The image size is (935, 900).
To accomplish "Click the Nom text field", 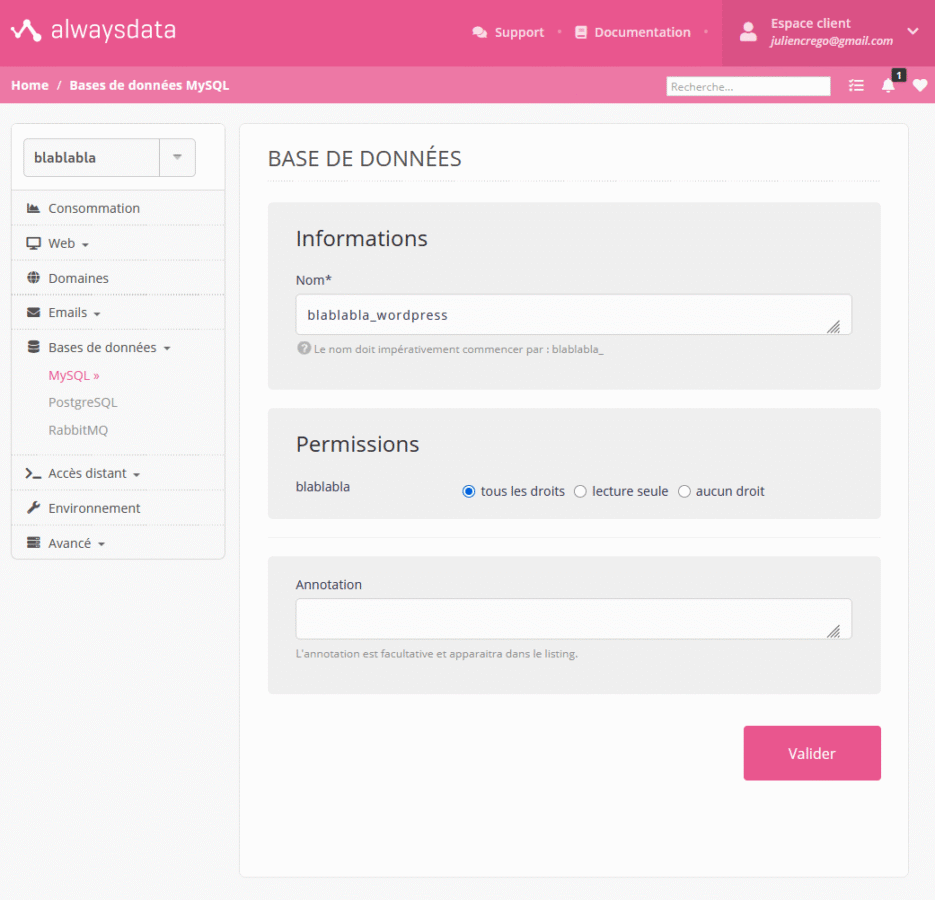I will [x=574, y=314].
